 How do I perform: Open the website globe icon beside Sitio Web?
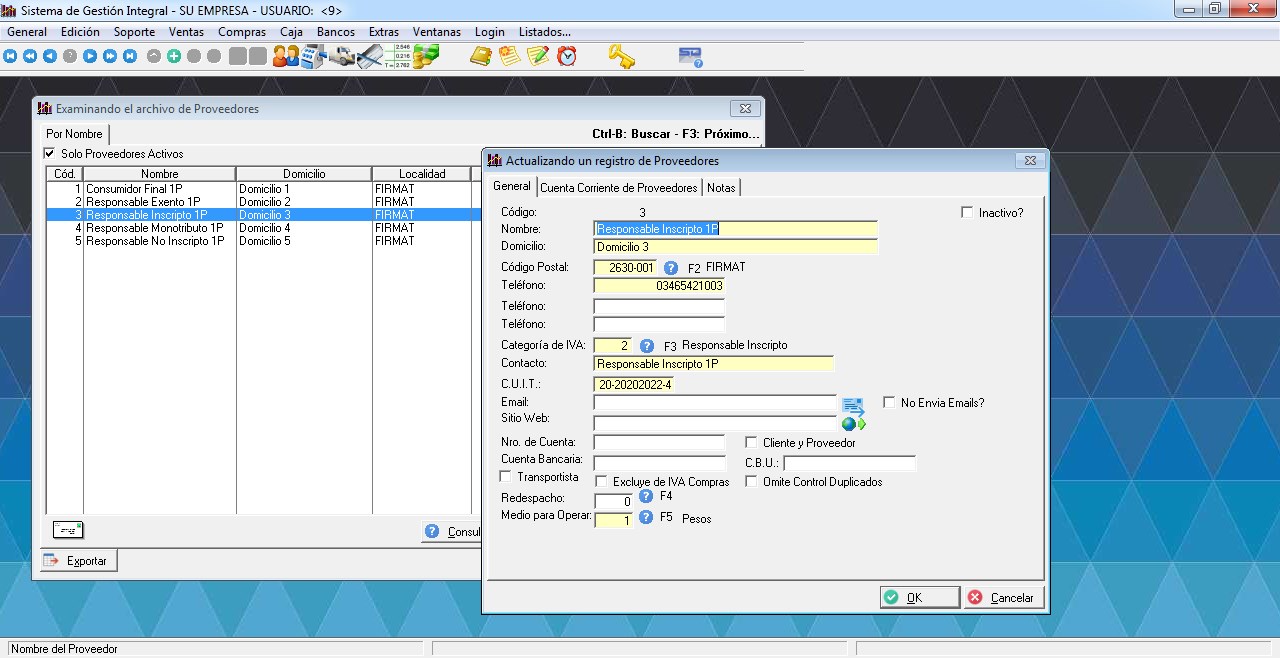click(x=852, y=424)
